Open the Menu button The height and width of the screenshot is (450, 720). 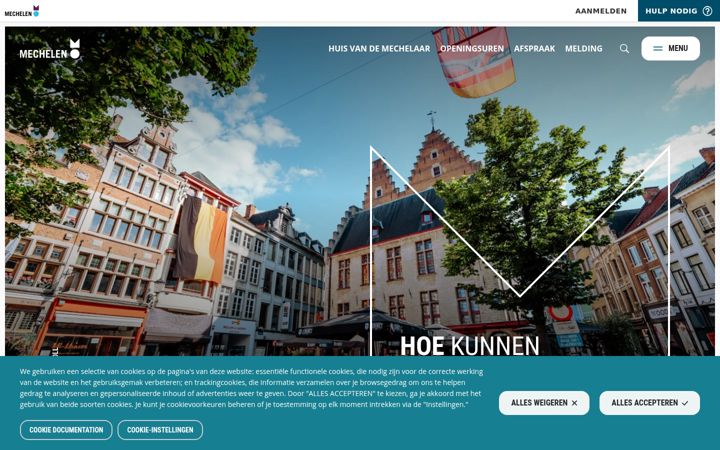click(670, 48)
